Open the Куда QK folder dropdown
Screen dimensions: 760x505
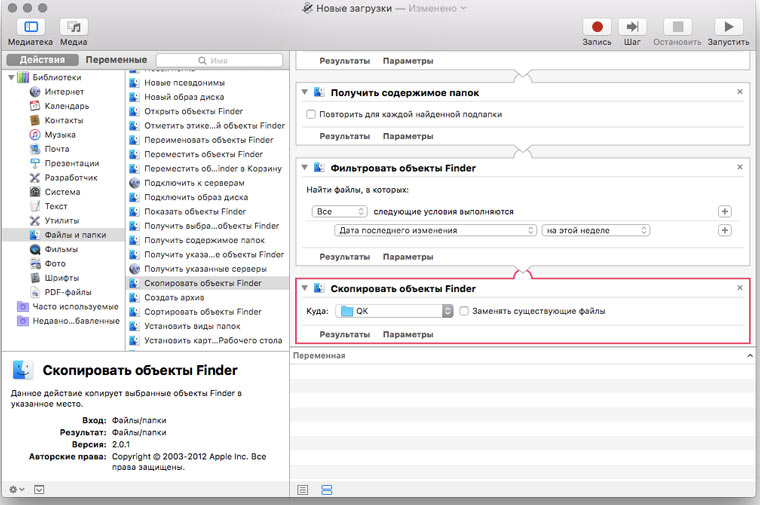(x=394, y=311)
